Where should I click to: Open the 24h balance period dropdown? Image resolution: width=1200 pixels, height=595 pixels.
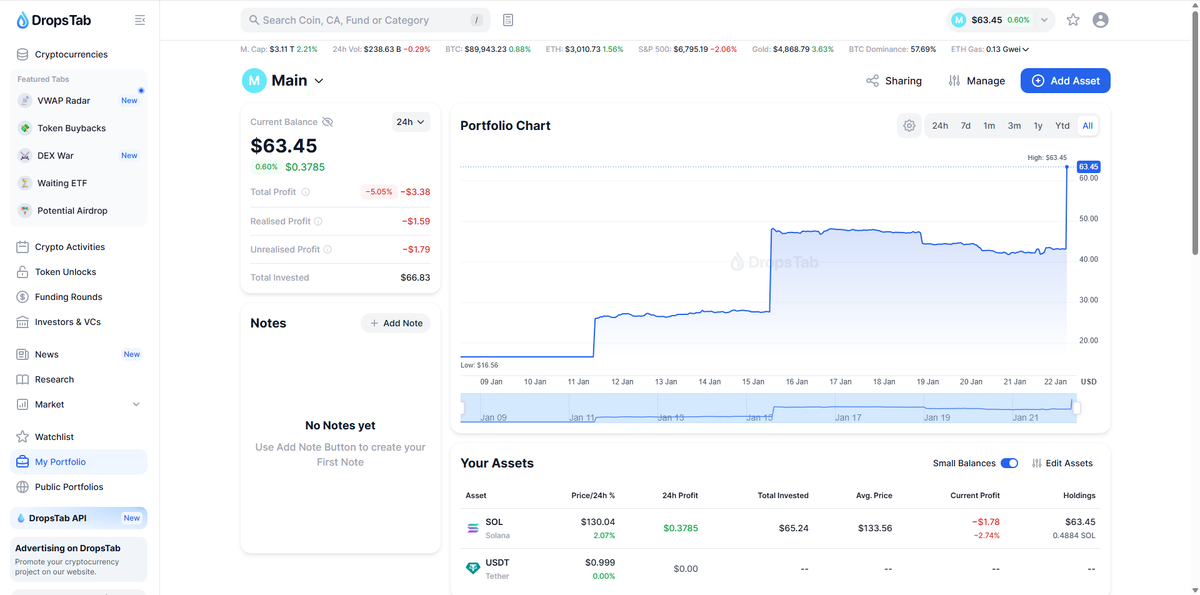coord(411,122)
